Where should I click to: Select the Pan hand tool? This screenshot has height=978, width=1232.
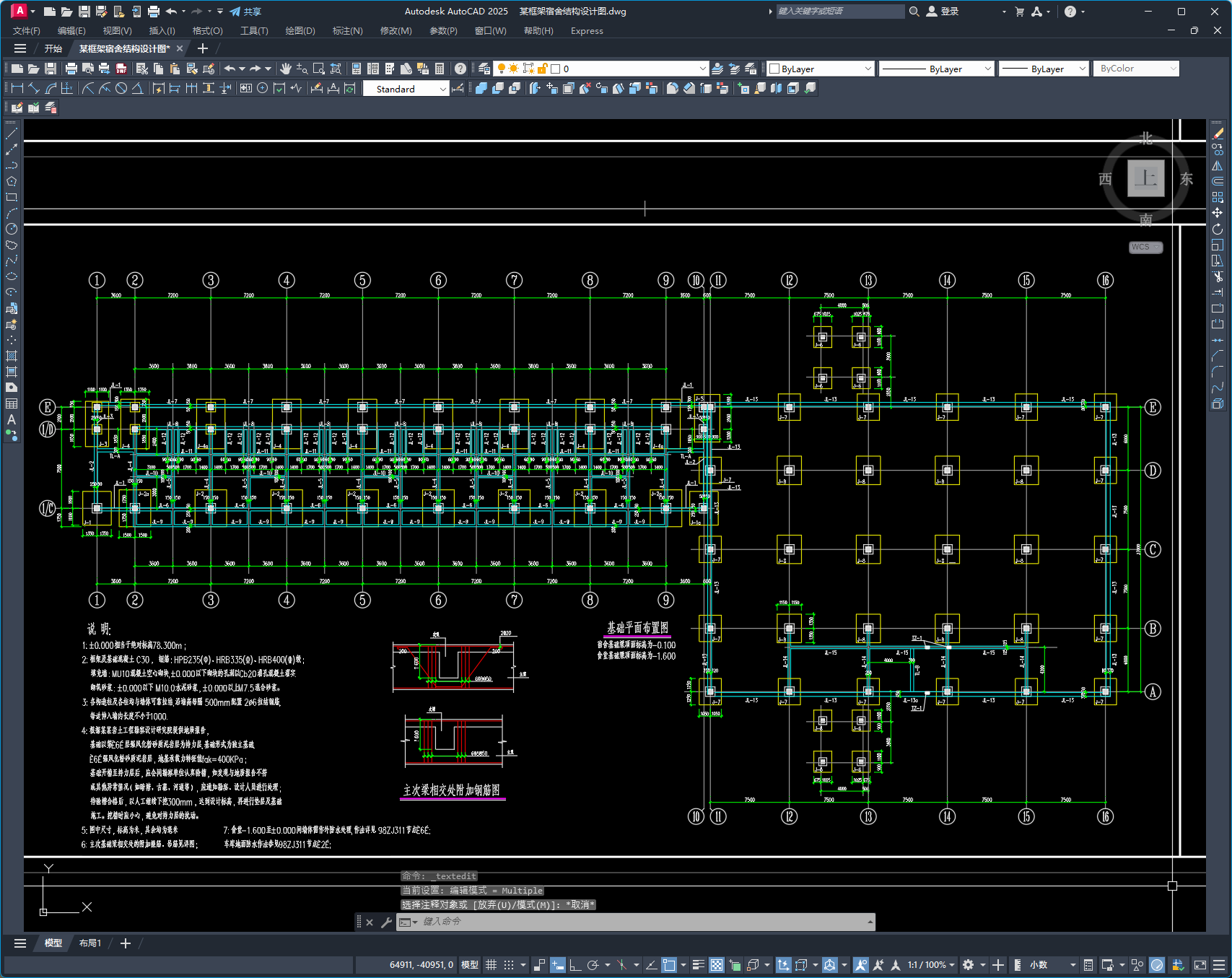click(x=286, y=69)
